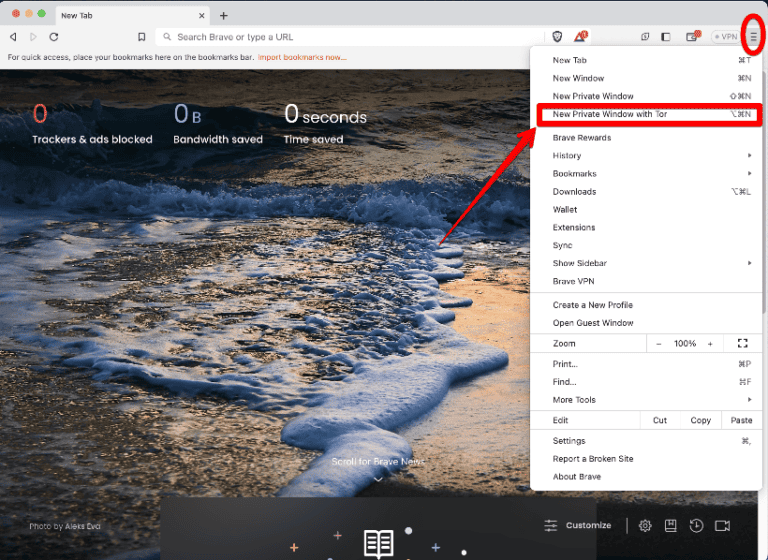The width and height of the screenshot is (768, 560).
Task: Click the settings gear icon at bottom
Action: [645, 526]
